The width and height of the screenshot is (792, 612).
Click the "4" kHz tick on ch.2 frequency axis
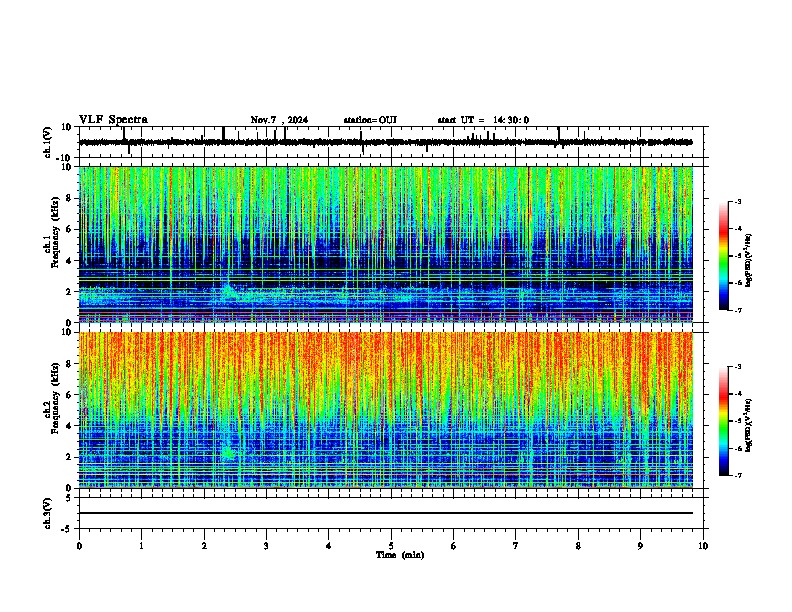pos(69,426)
